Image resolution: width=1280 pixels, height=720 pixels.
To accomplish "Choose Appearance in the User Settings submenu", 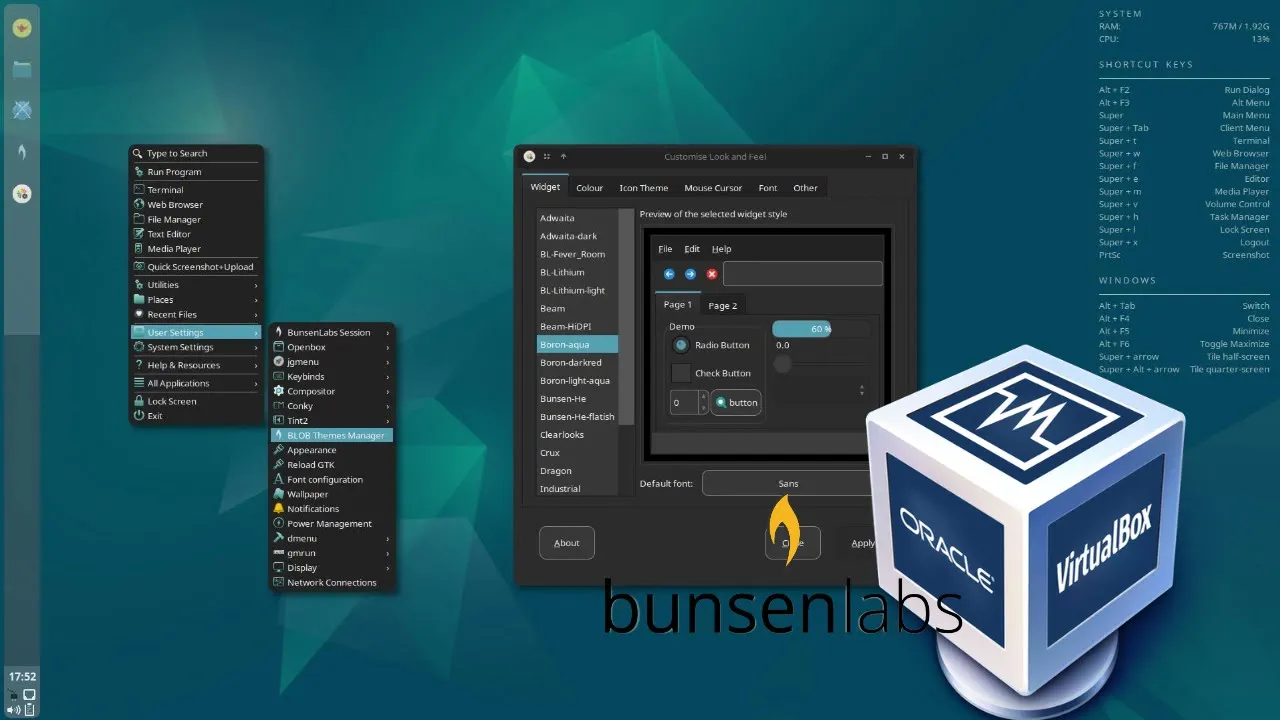I will tap(332, 450).
